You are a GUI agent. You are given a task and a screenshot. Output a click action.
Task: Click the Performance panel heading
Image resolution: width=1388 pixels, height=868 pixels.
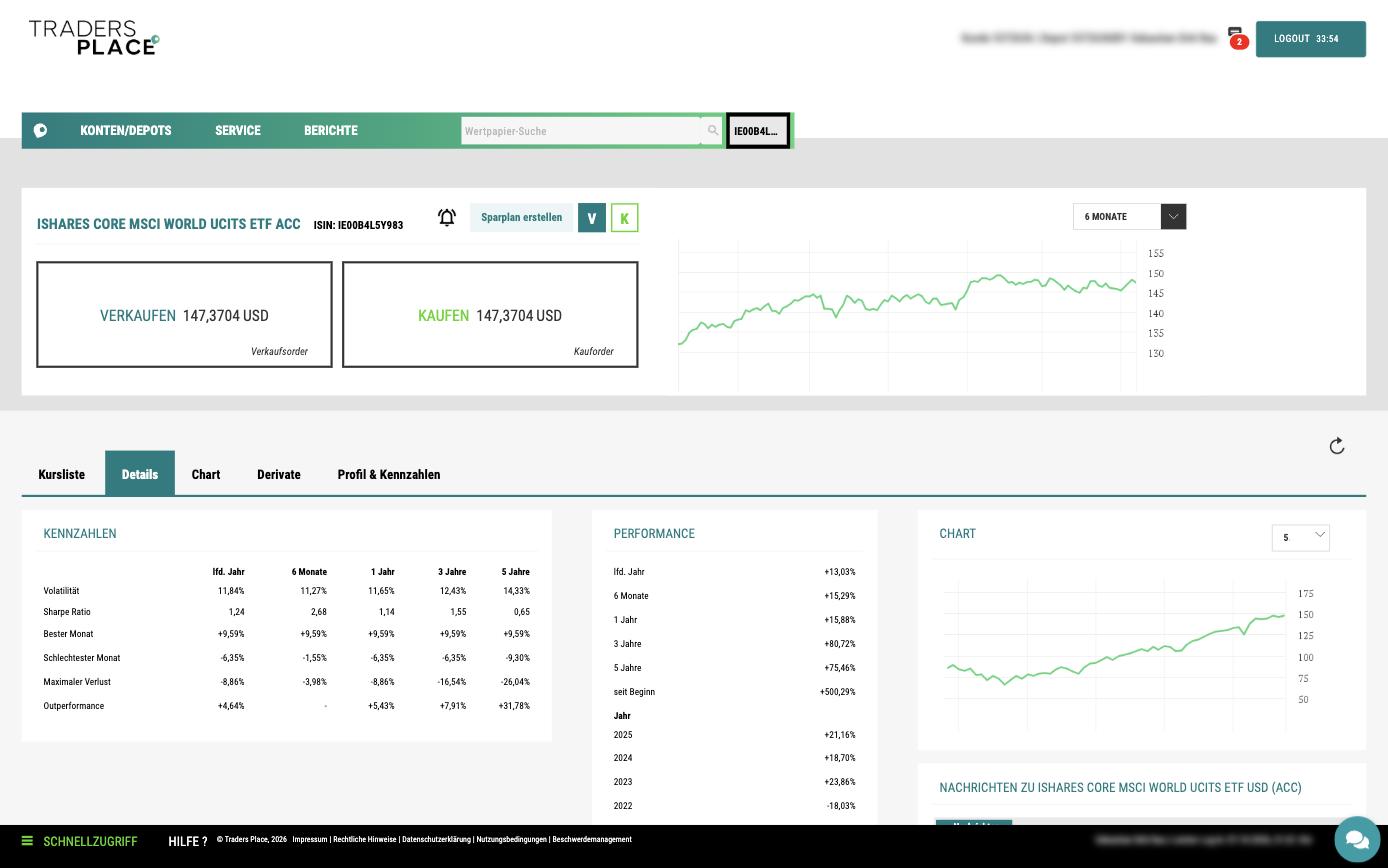[654, 534]
